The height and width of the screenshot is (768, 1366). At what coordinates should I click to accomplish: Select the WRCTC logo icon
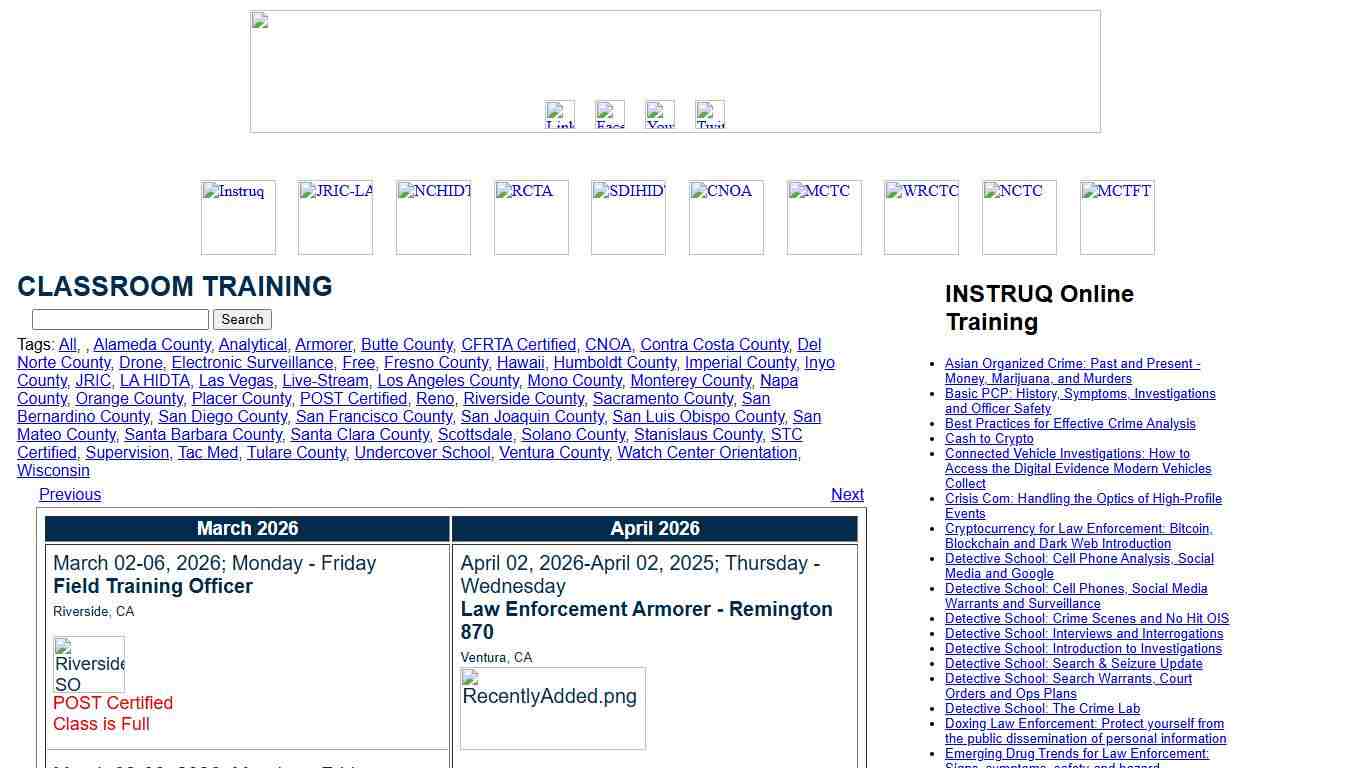click(x=921, y=217)
